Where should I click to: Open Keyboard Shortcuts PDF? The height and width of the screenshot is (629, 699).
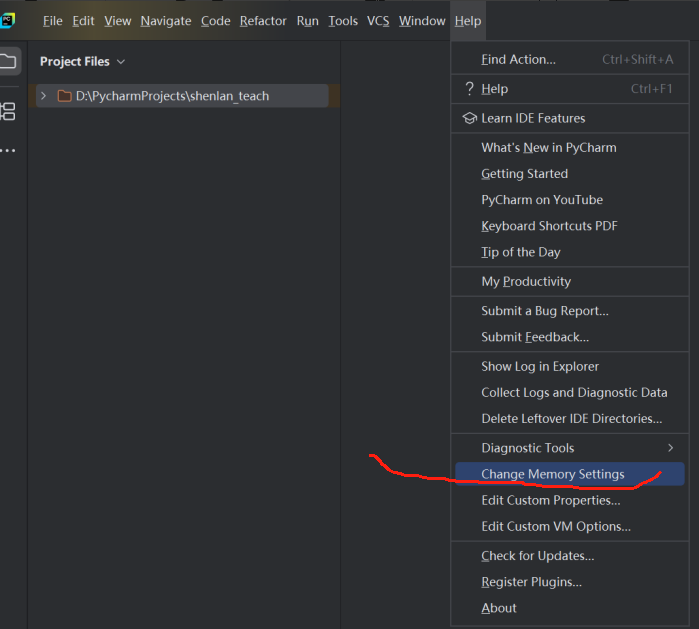(570, 226)
